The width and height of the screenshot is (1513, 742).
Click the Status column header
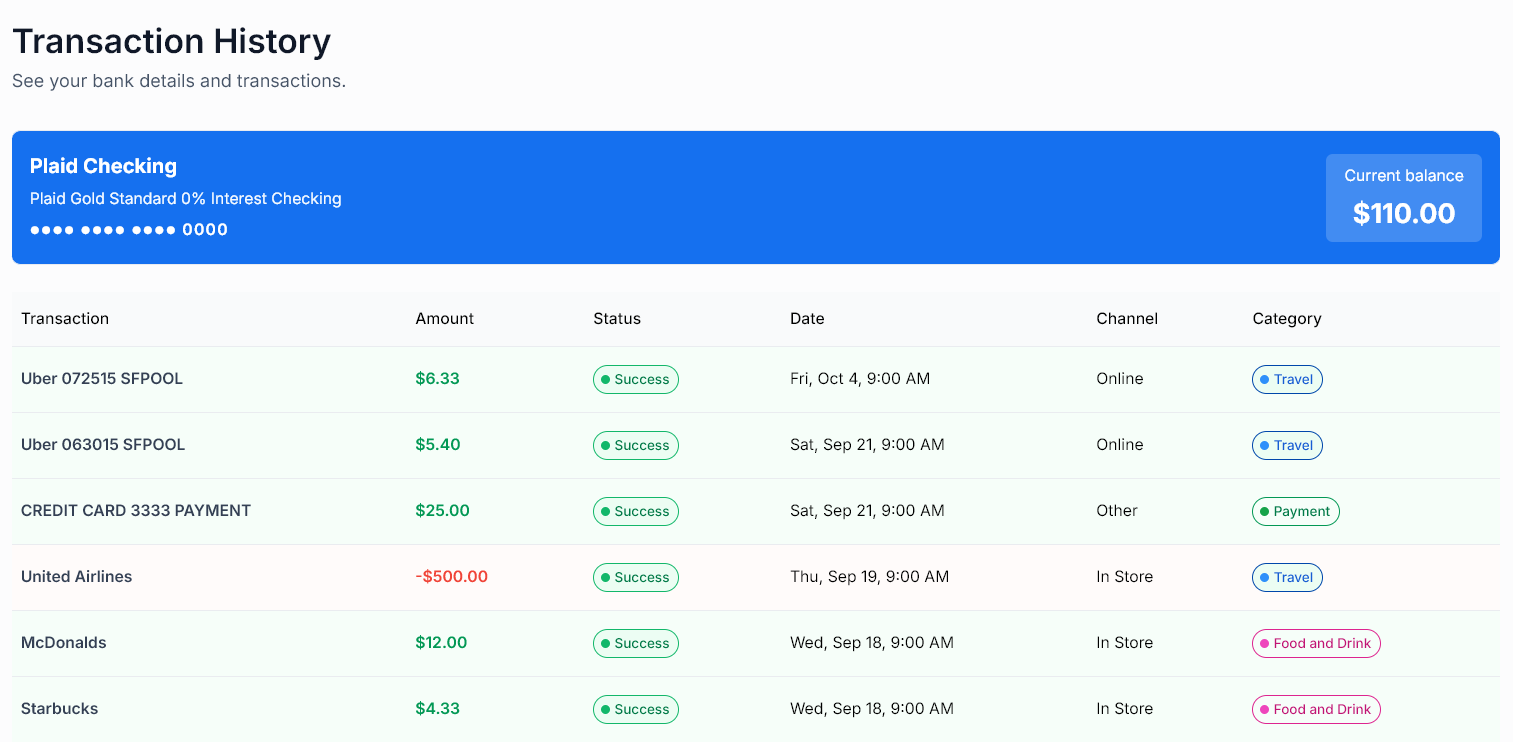(616, 318)
